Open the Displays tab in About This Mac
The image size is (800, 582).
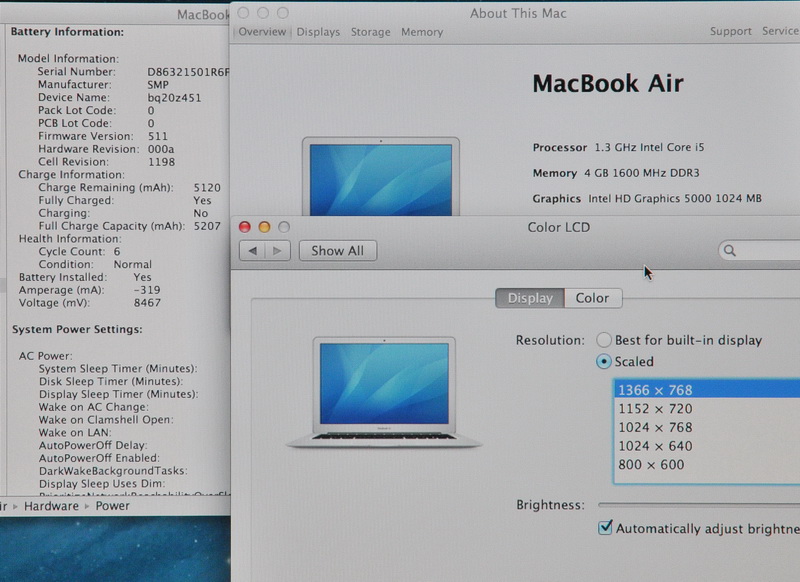[318, 32]
